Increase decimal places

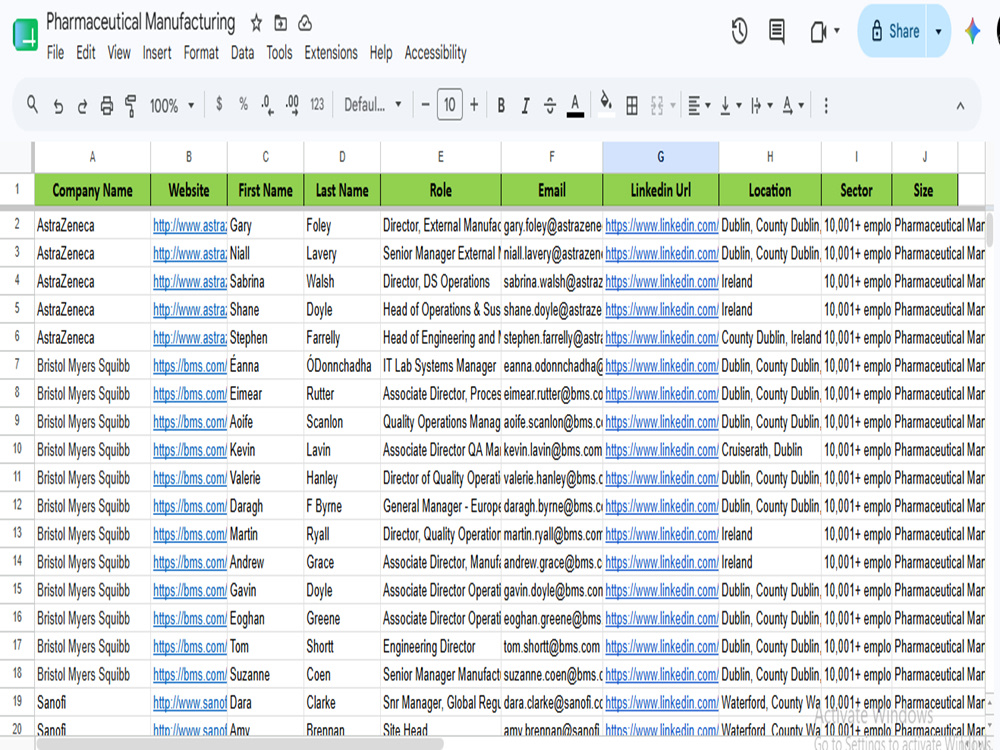(292, 105)
